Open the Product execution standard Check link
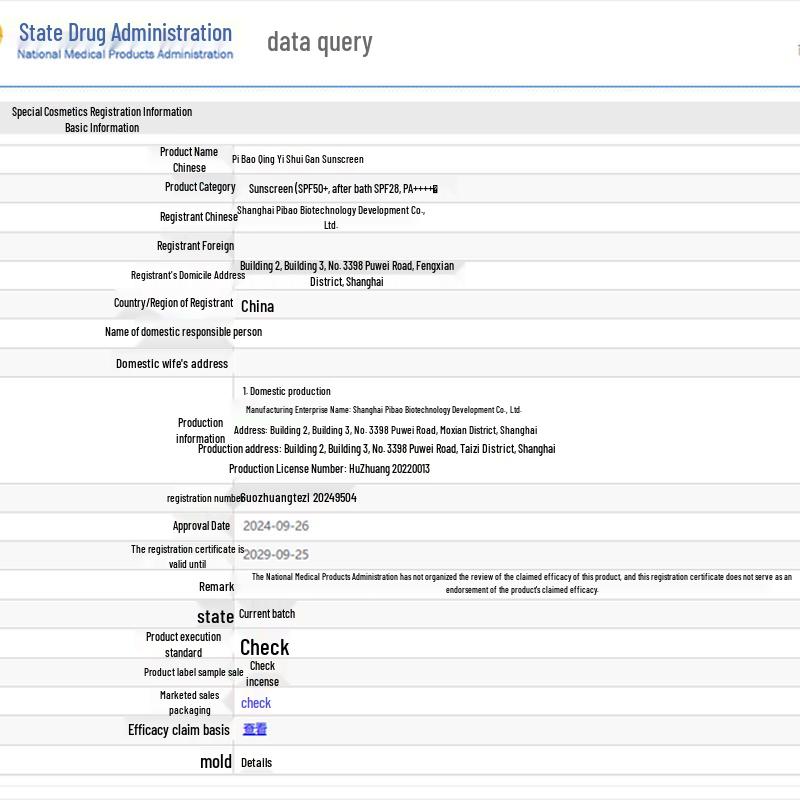 [x=264, y=647]
